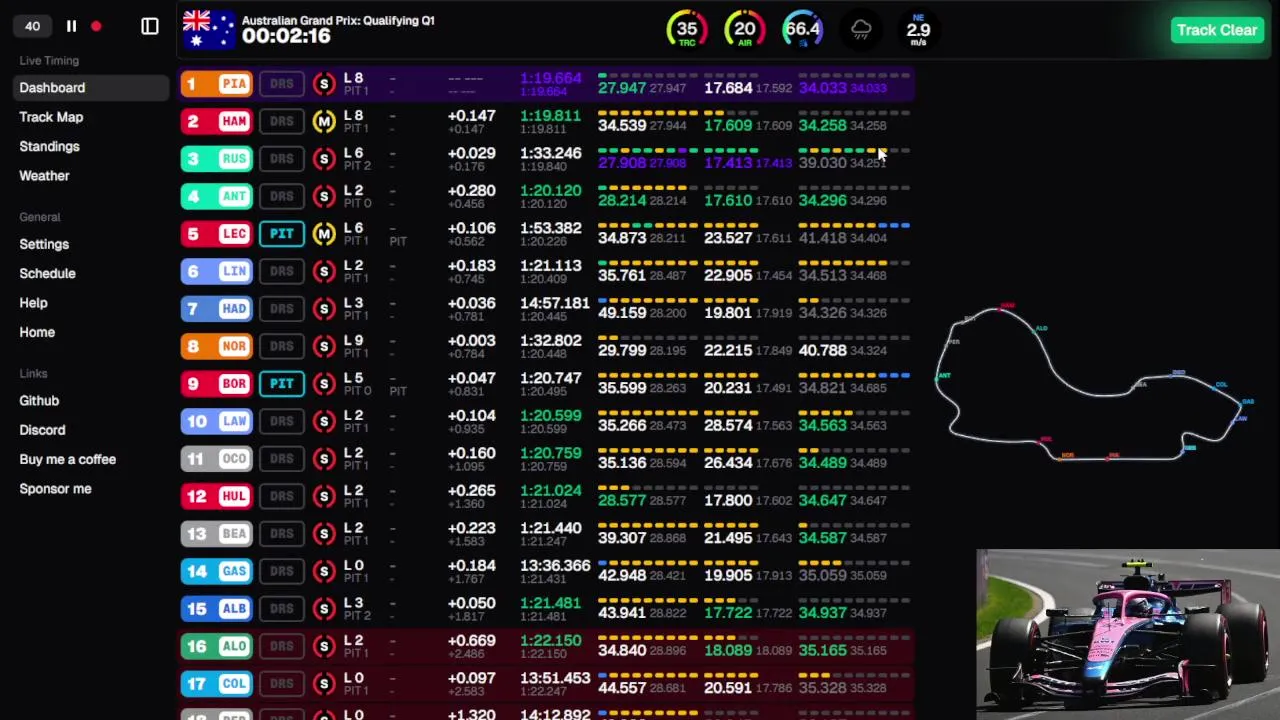Open the Standings page
This screenshot has width=1280, height=720.
coord(49,146)
